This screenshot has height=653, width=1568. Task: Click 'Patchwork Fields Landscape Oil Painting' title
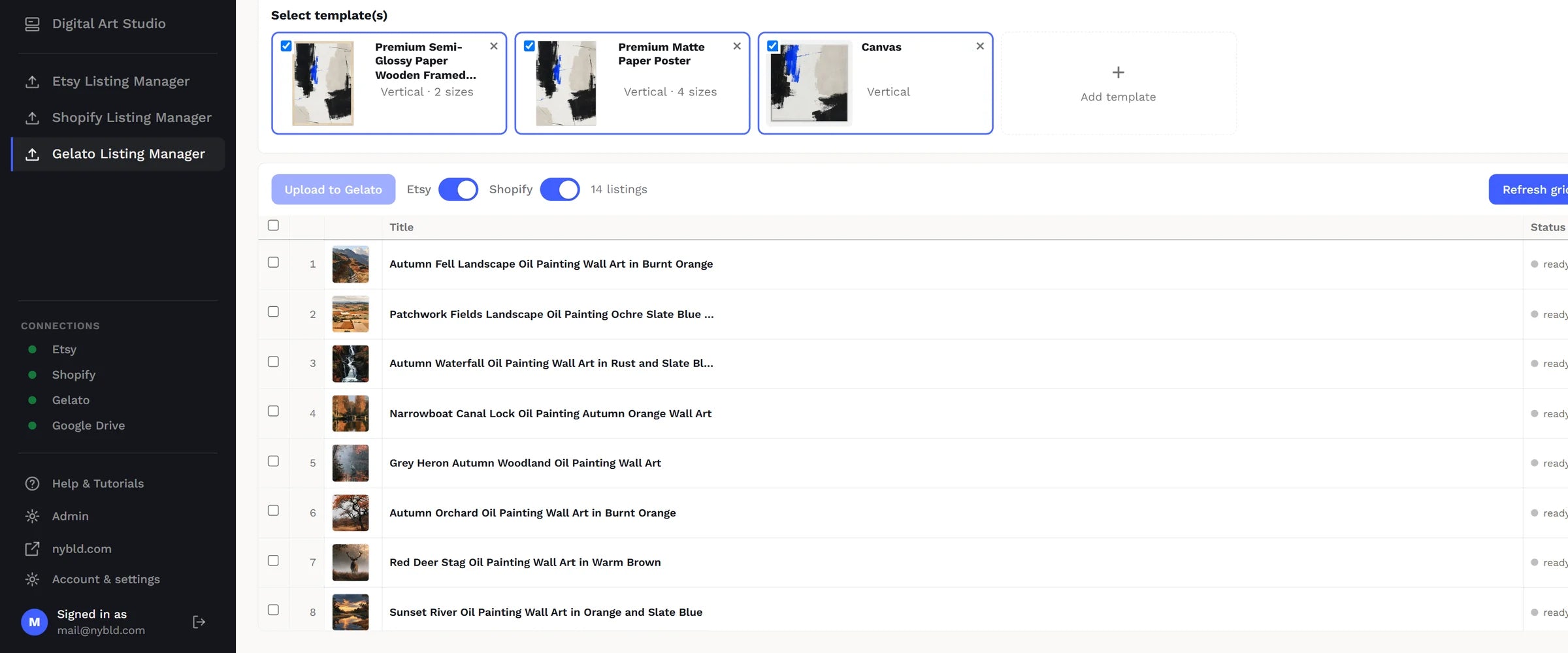coord(551,314)
